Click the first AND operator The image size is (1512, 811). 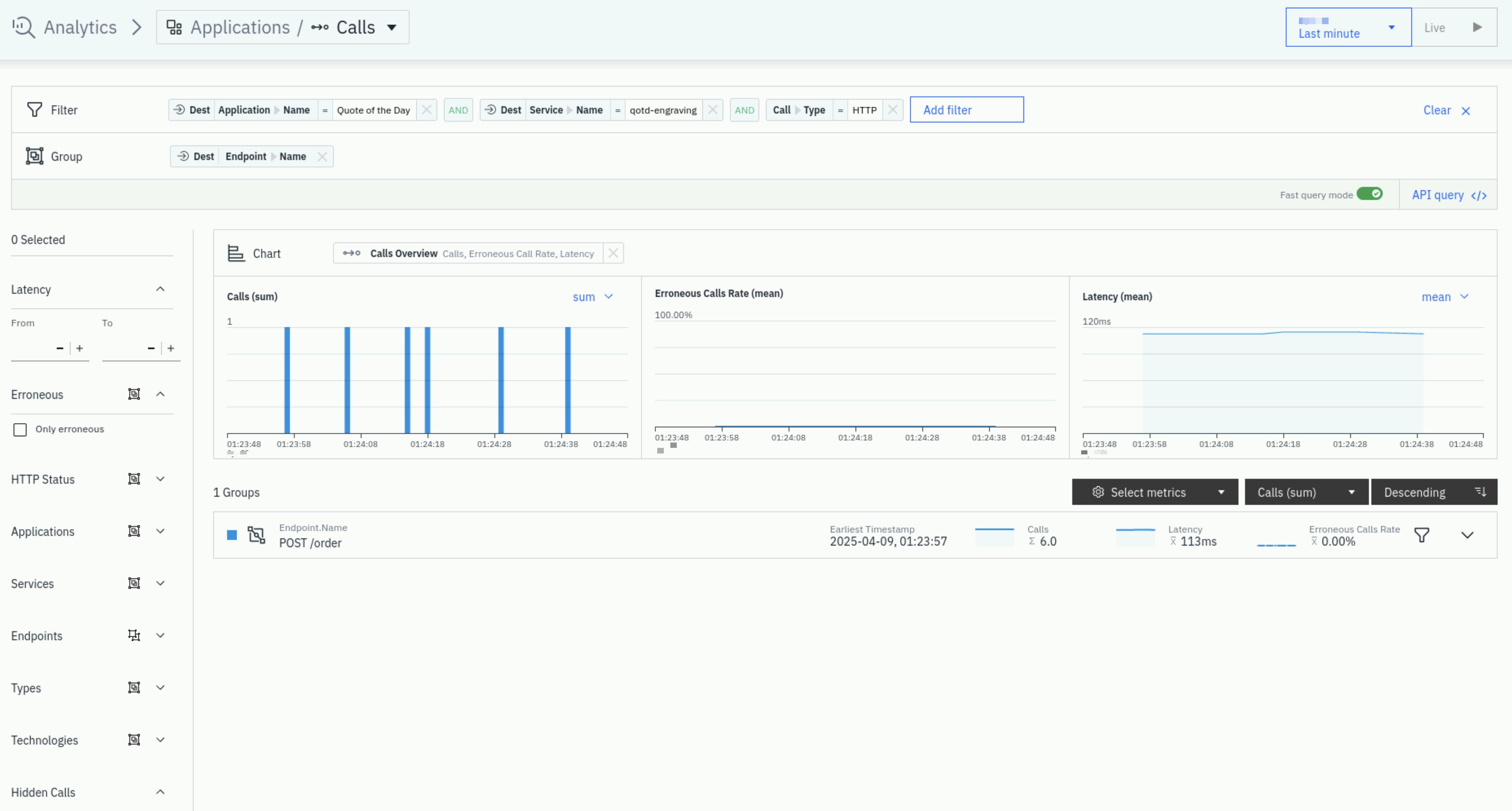(x=458, y=110)
